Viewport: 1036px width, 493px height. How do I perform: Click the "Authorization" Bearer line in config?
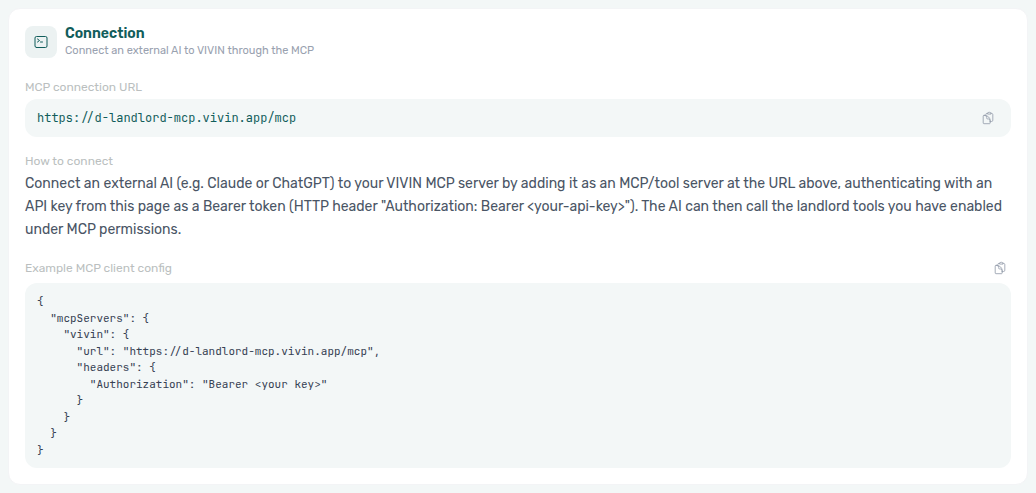209,384
